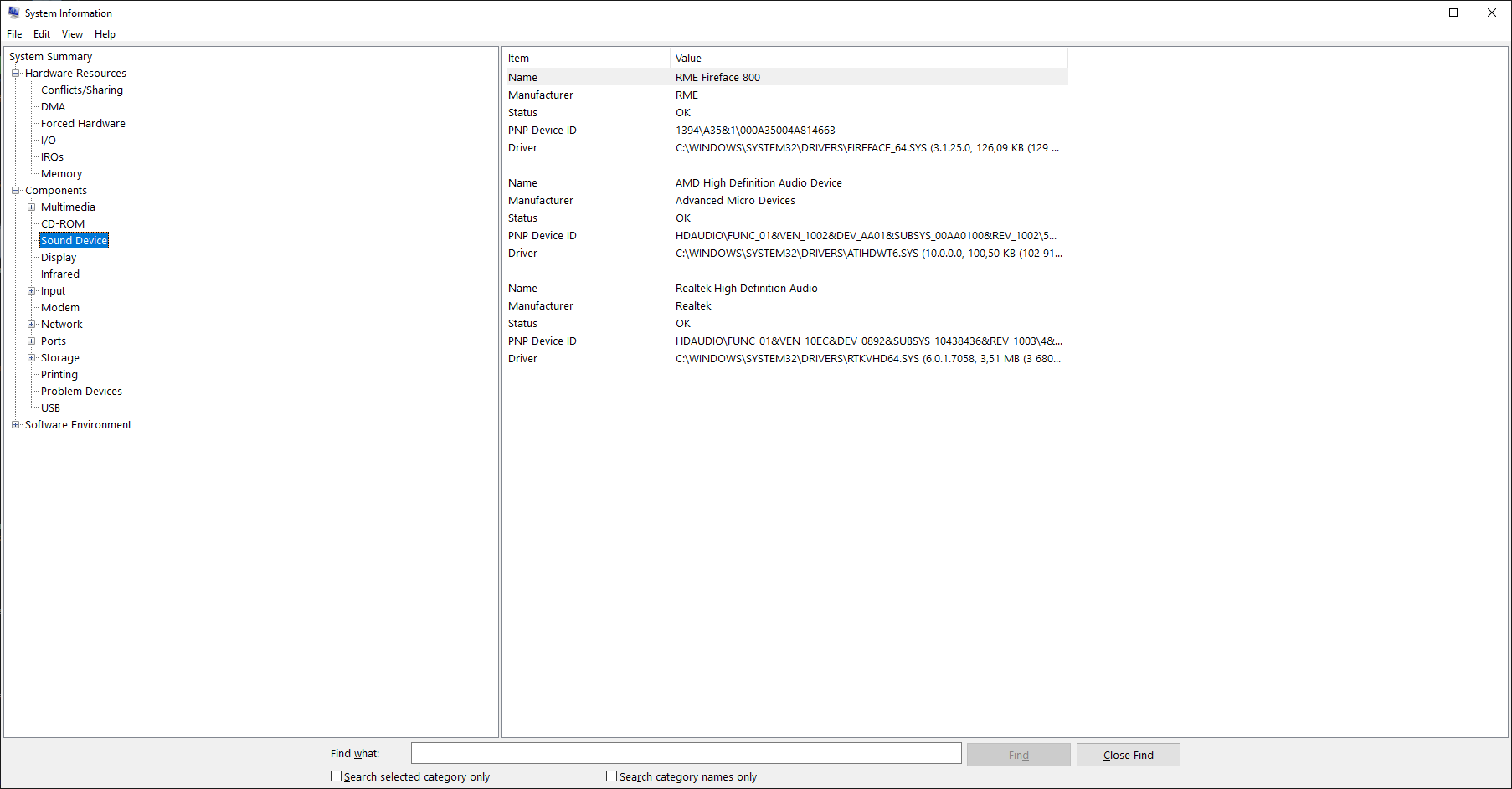
Task: Click the FIREFACE_64.SYS driver value
Action: pos(867,147)
